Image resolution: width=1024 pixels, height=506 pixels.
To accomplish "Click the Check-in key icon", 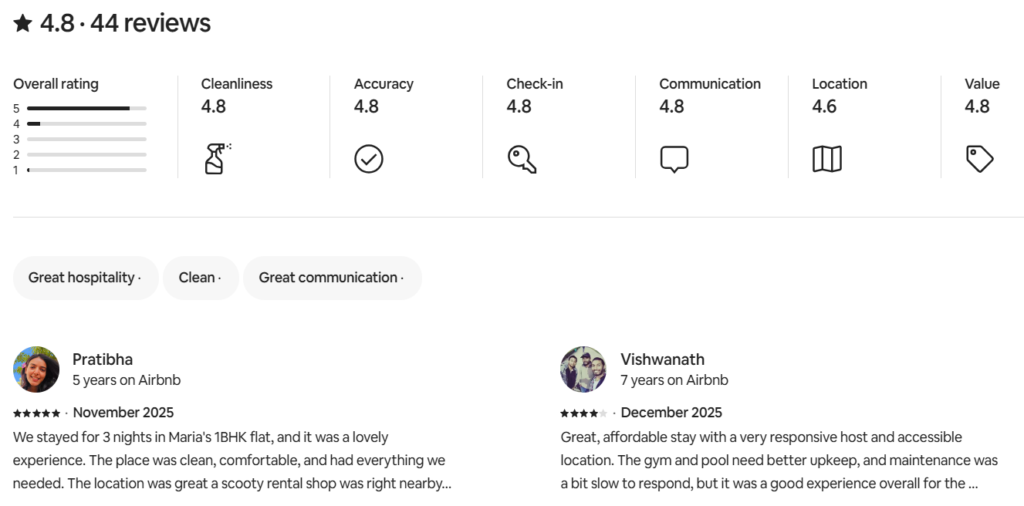I will pos(521,159).
